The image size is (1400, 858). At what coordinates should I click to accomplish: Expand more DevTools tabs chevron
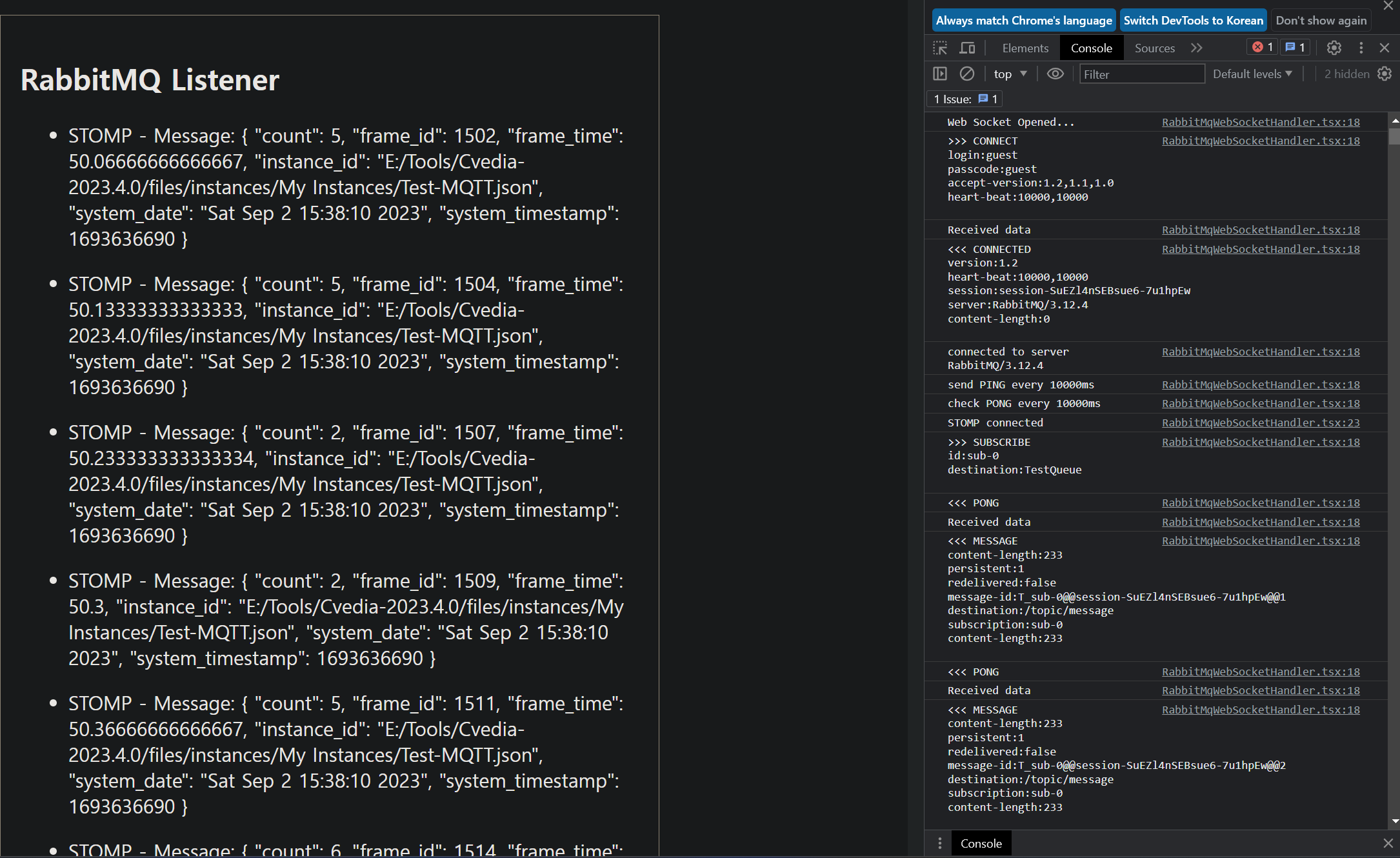1197,48
